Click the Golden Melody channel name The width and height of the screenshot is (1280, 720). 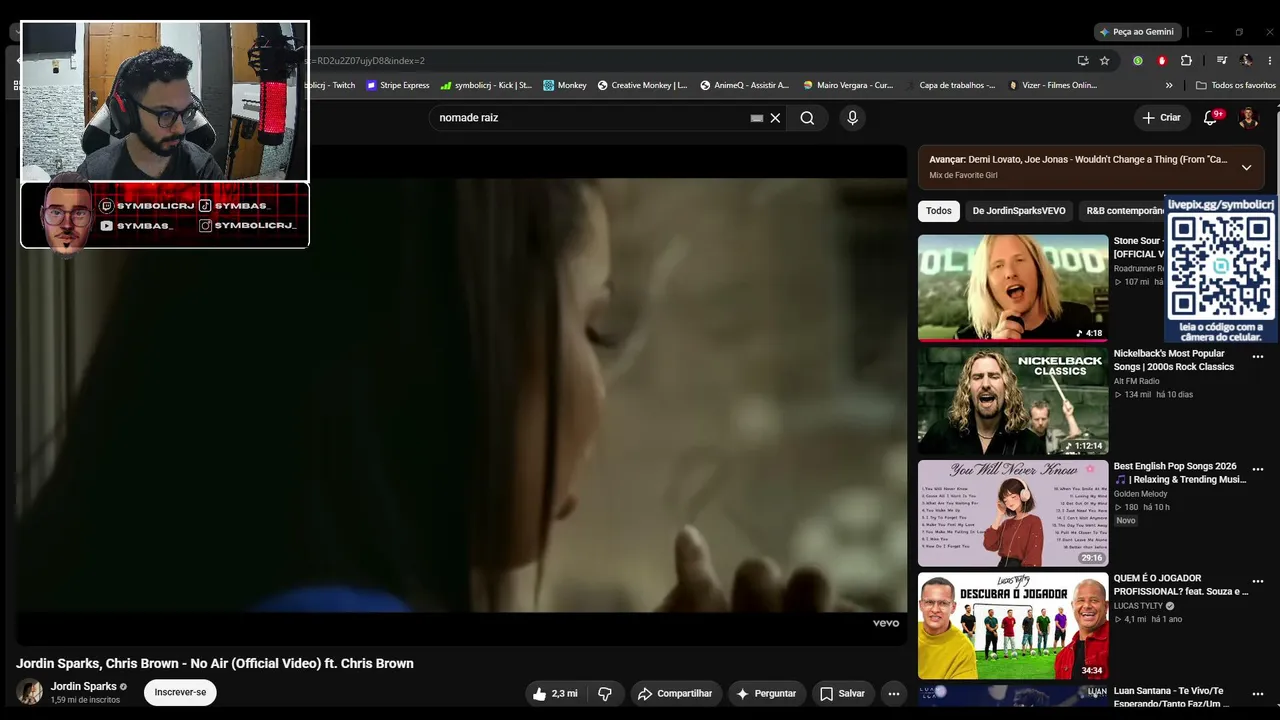point(1141,494)
